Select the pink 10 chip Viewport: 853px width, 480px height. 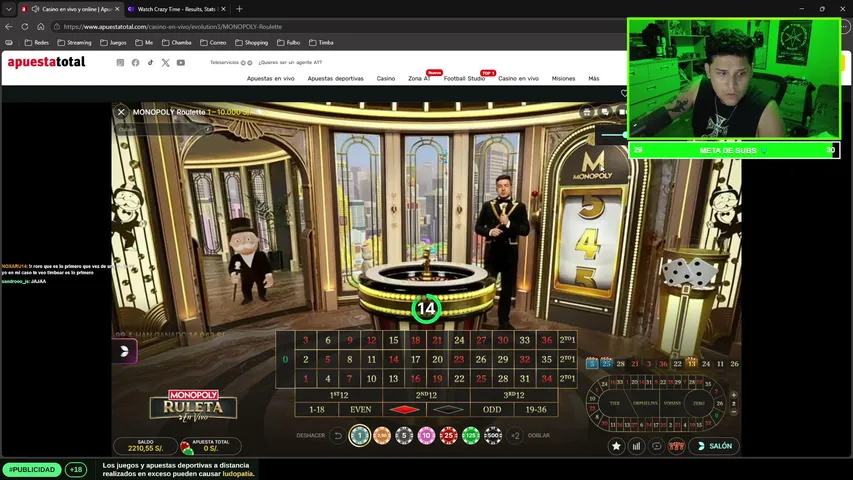tap(426, 435)
